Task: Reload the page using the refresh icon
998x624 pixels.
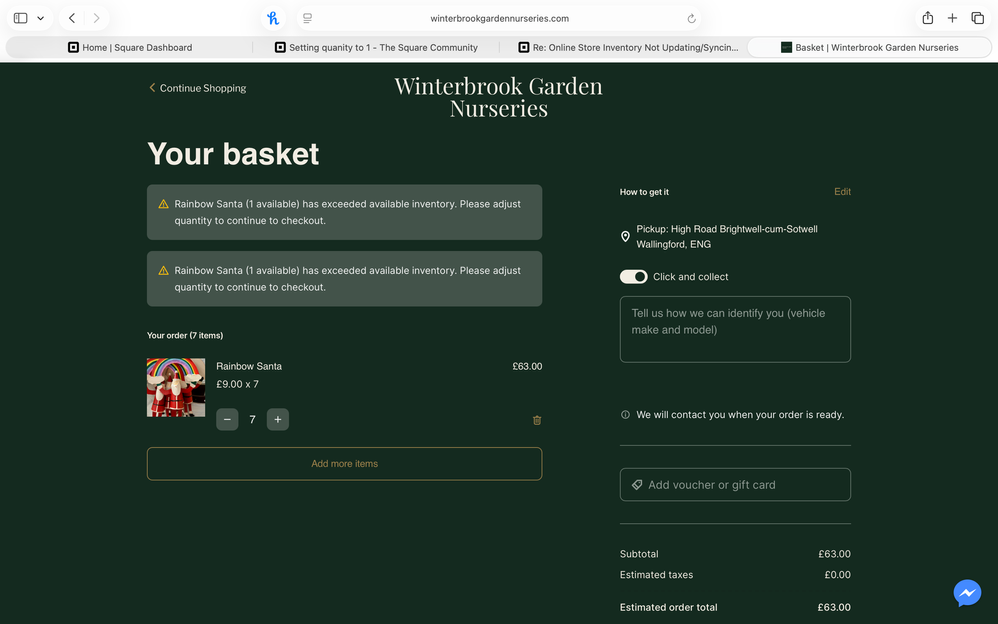Action: click(x=691, y=17)
